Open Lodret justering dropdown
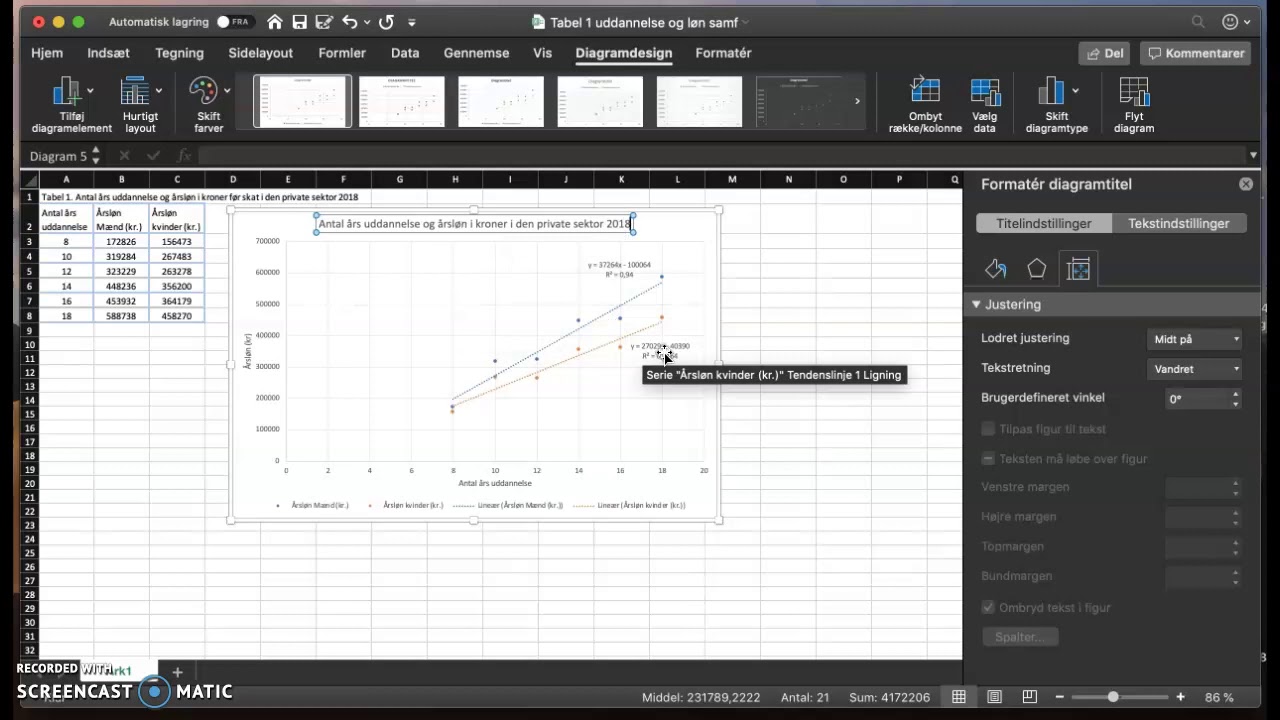 [x=1196, y=339]
